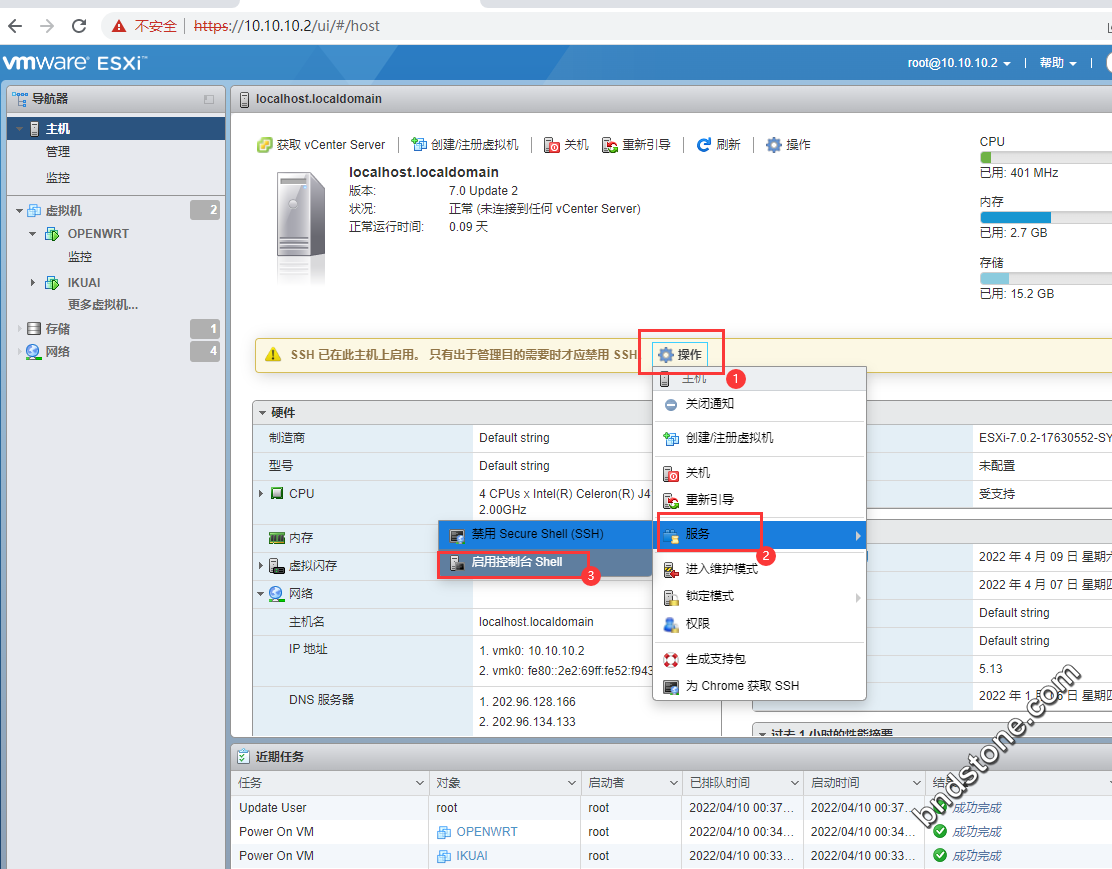Reload the page using the browser refresh icon
The height and width of the screenshot is (869, 1112).
tap(79, 26)
